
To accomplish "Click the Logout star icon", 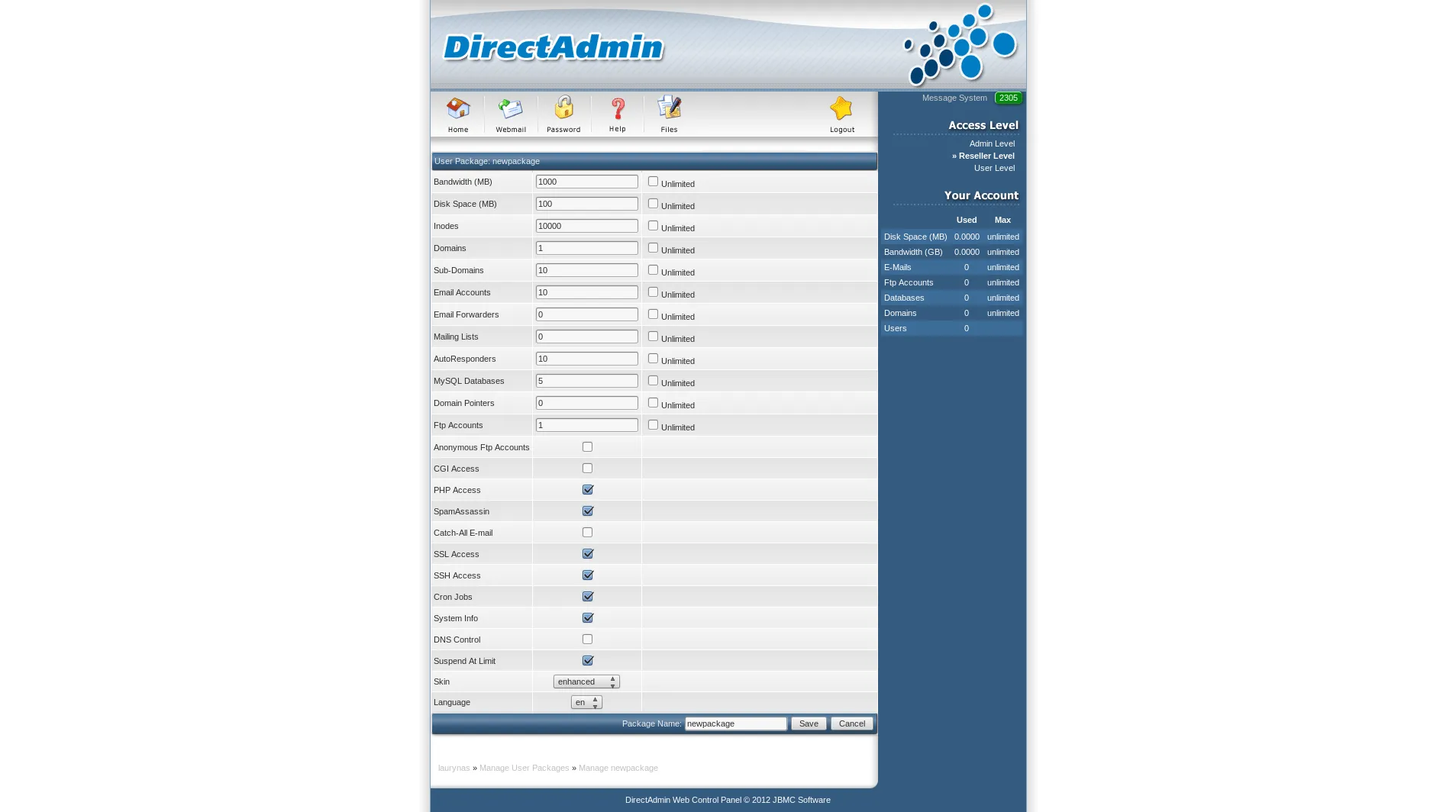I will (x=841, y=109).
